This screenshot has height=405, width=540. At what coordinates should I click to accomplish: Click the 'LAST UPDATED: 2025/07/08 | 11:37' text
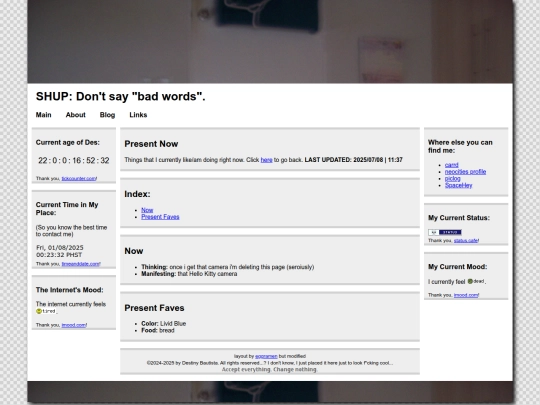pyautogui.click(x=353, y=160)
